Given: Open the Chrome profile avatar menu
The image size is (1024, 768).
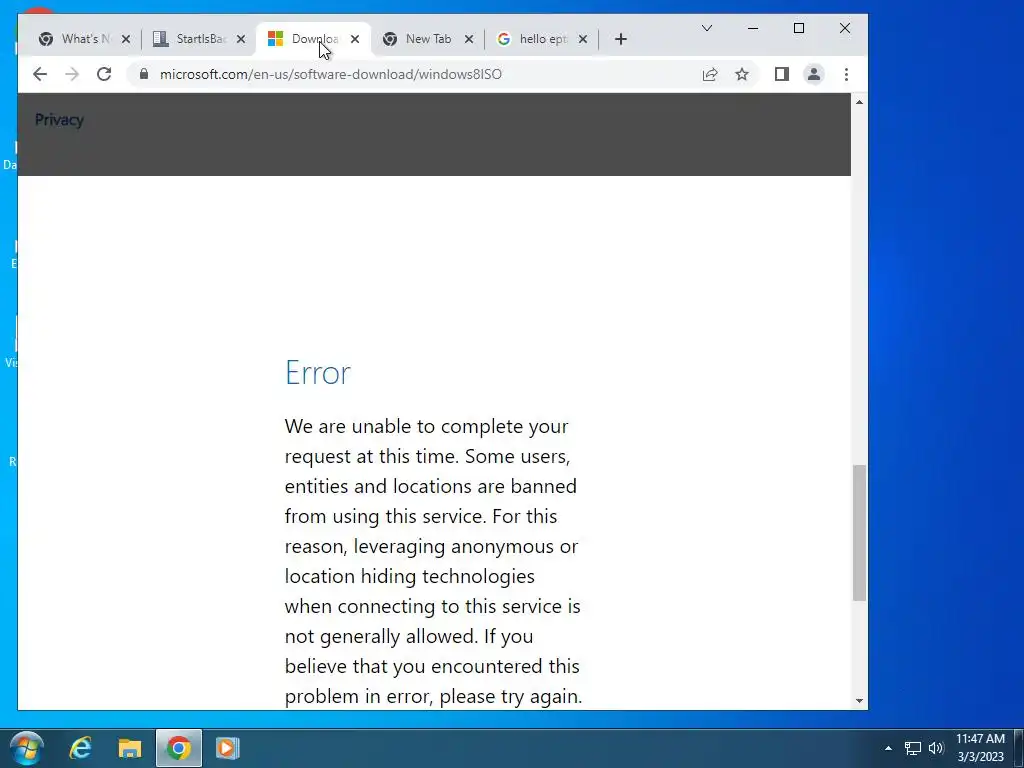Looking at the screenshot, I should (x=814, y=74).
